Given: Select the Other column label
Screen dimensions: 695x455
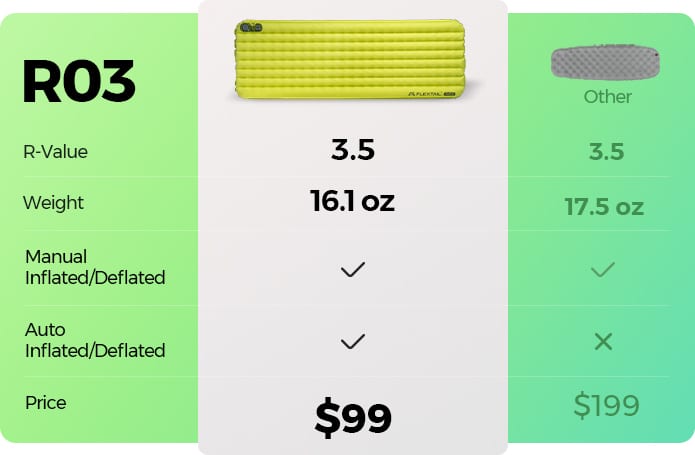Looking at the screenshot, I should [x=607, y=97].
